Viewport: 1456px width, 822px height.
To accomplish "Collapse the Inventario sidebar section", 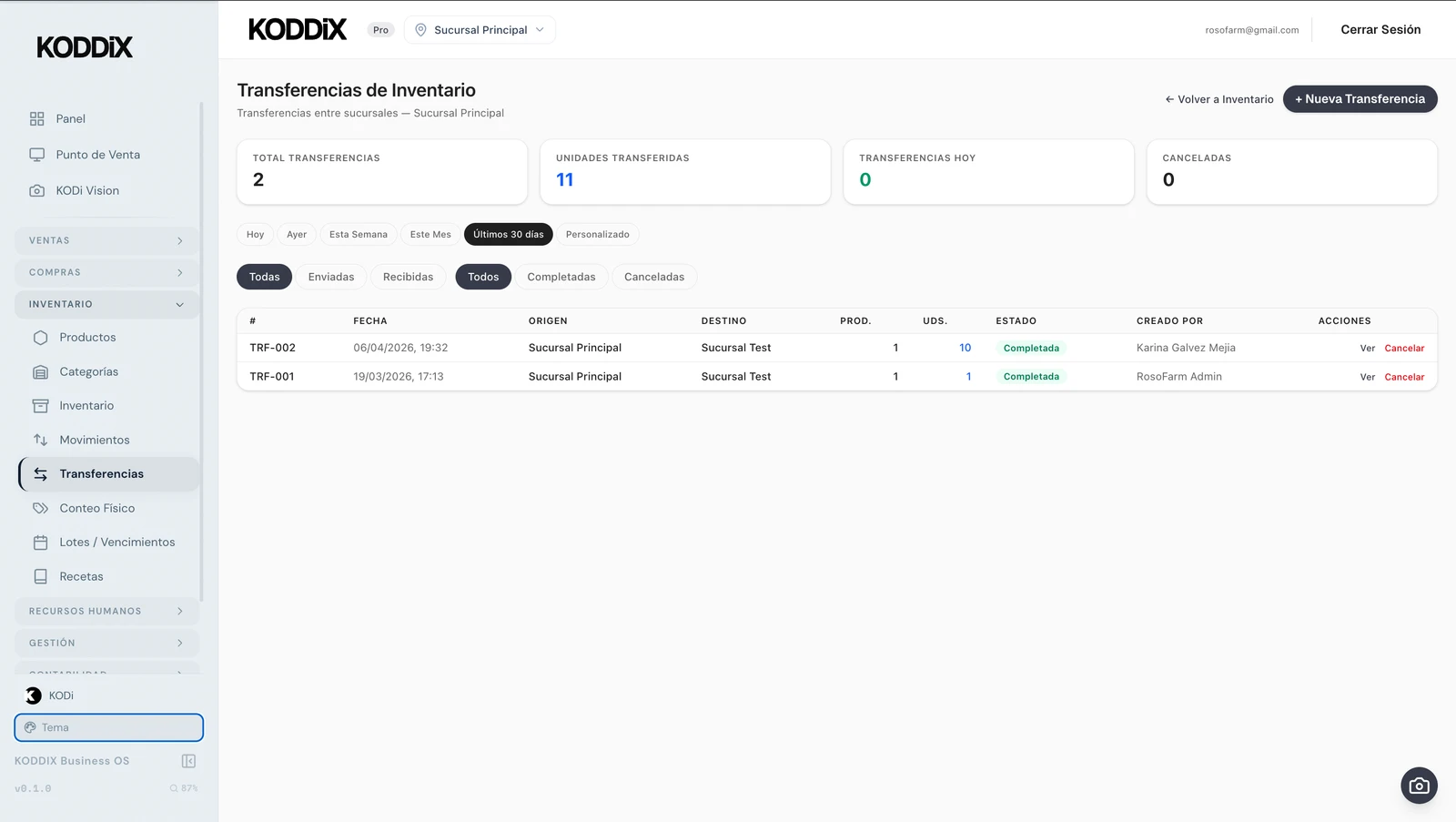I will (x=106, y=304).
